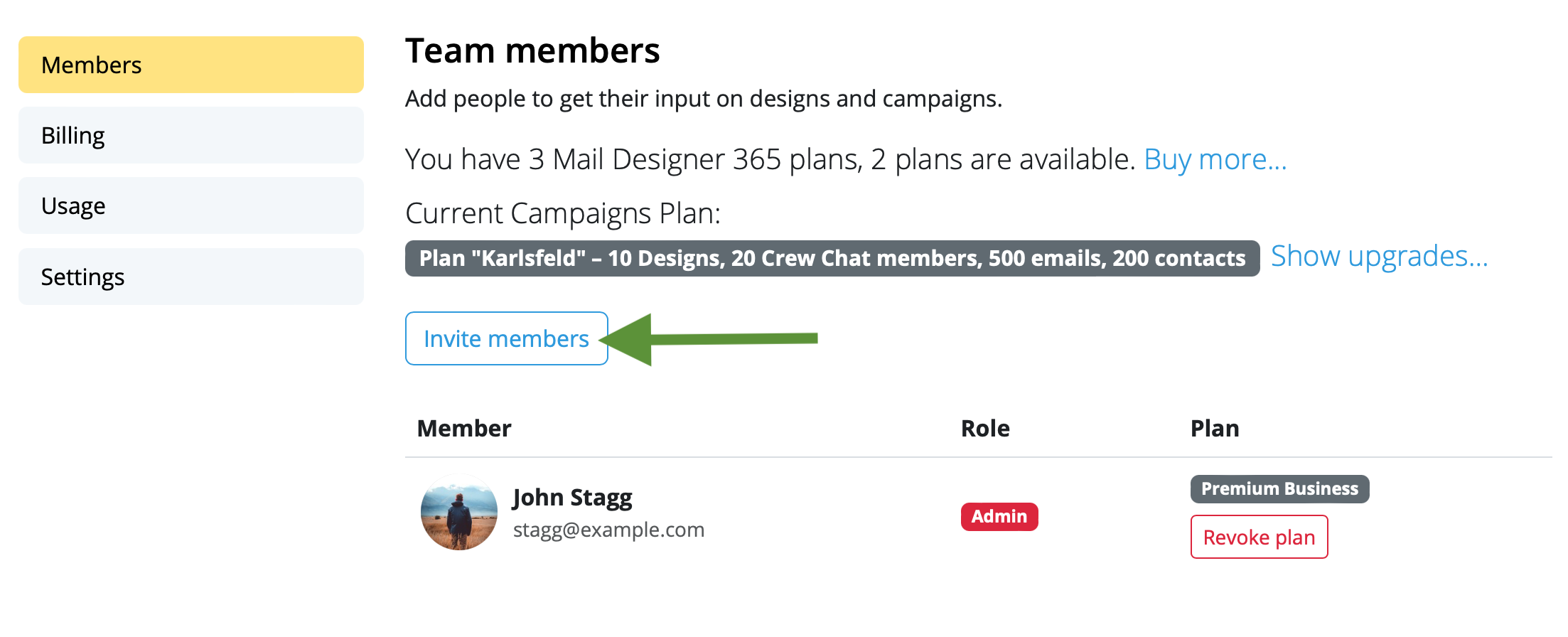
Task: Revoke John Stagg's plan
Action: pyautogui.click(x=1260, y=537)
